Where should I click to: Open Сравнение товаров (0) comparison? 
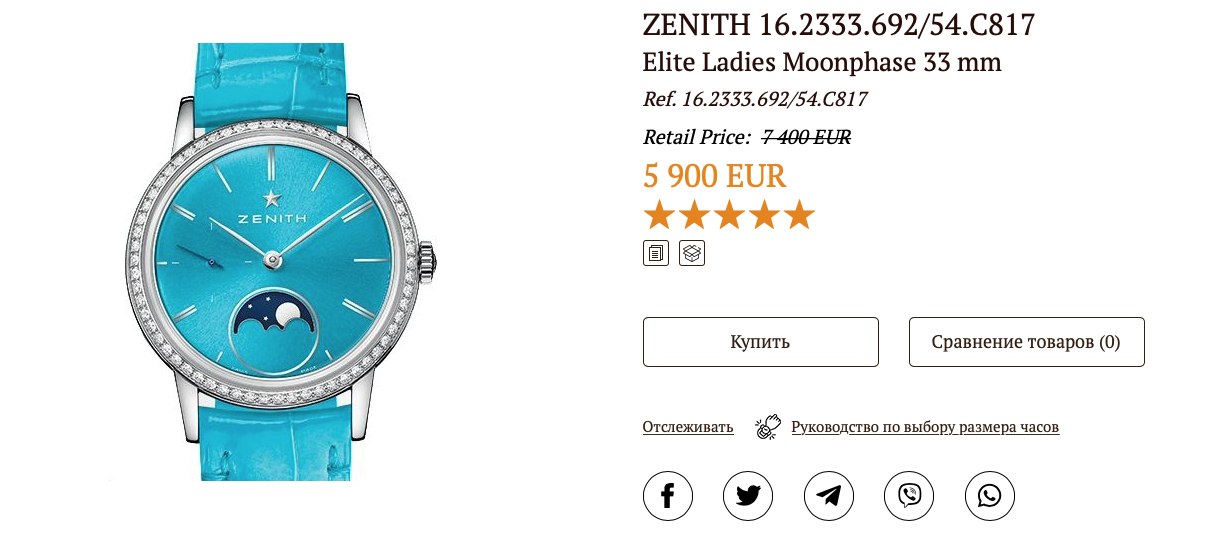[x=1027, y=342]
